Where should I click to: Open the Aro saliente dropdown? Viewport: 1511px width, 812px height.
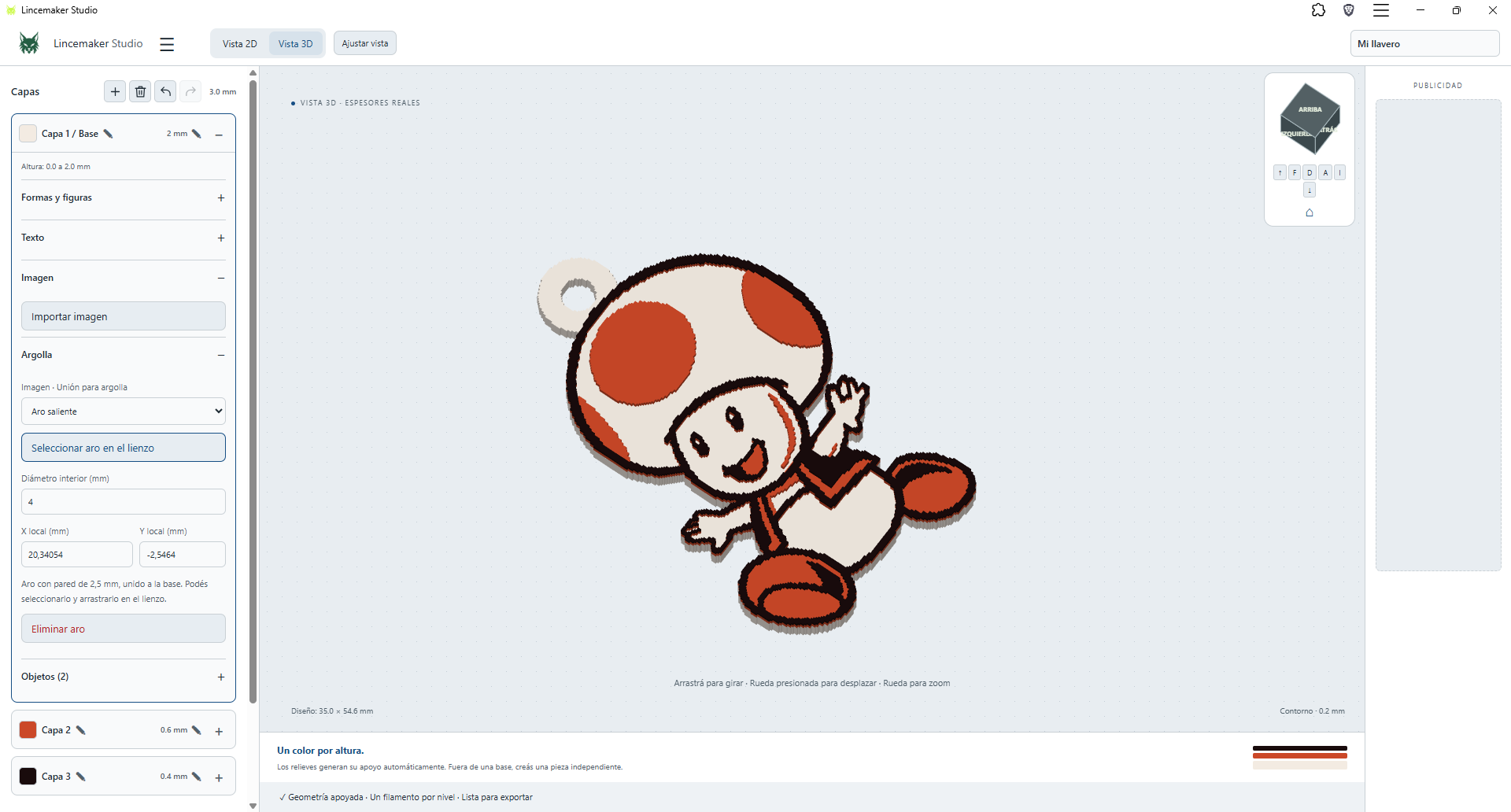(124, 412)
